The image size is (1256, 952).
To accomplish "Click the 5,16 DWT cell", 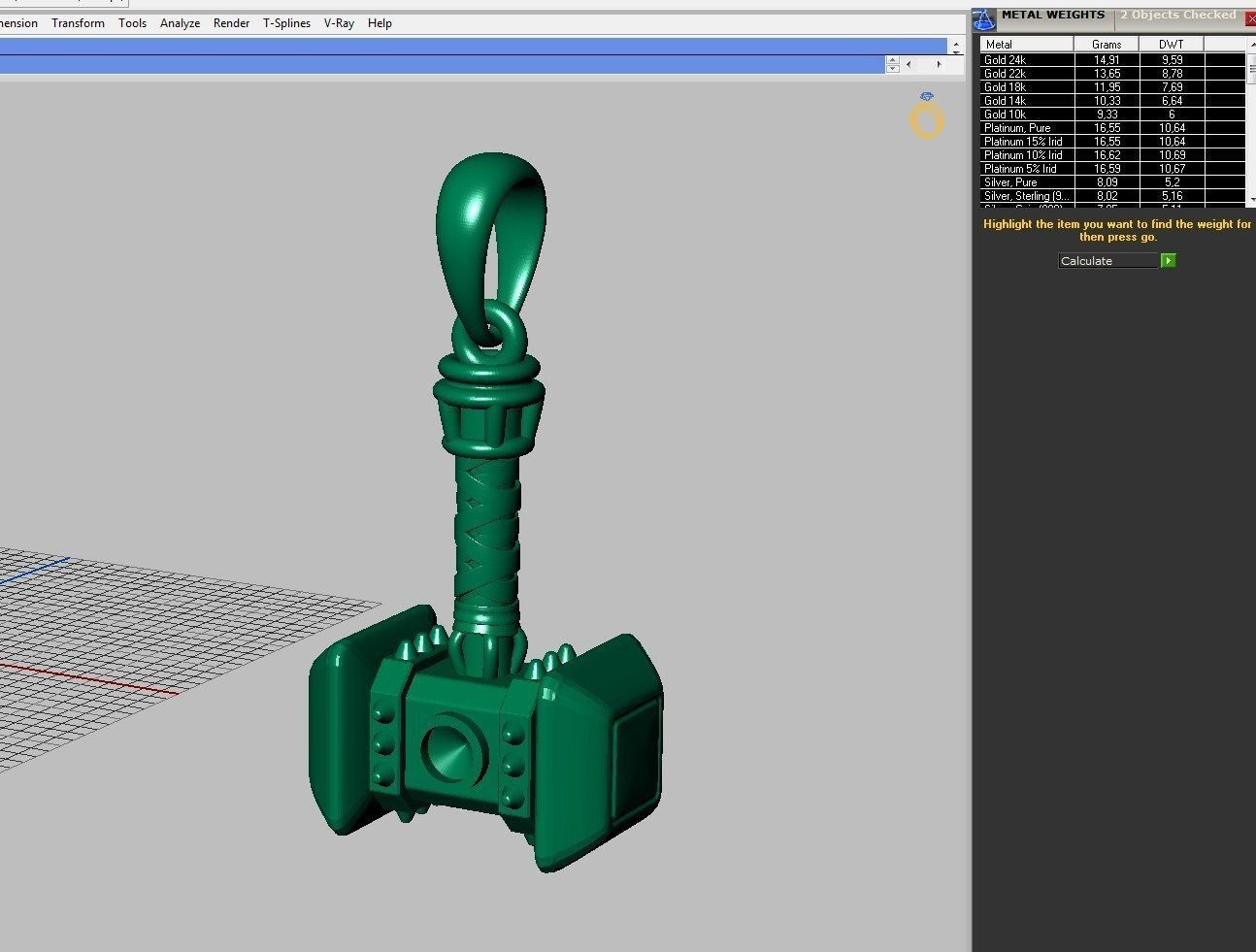I will [x=1172, y=195].
